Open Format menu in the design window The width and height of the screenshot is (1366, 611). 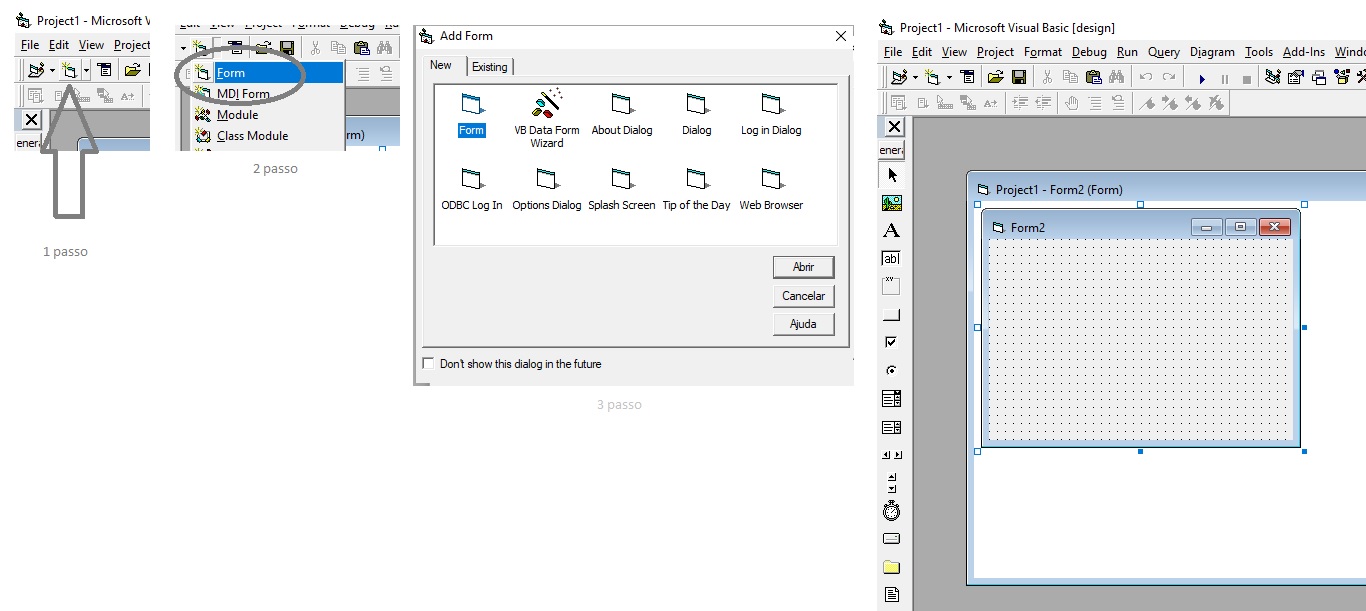[1043, 52]
